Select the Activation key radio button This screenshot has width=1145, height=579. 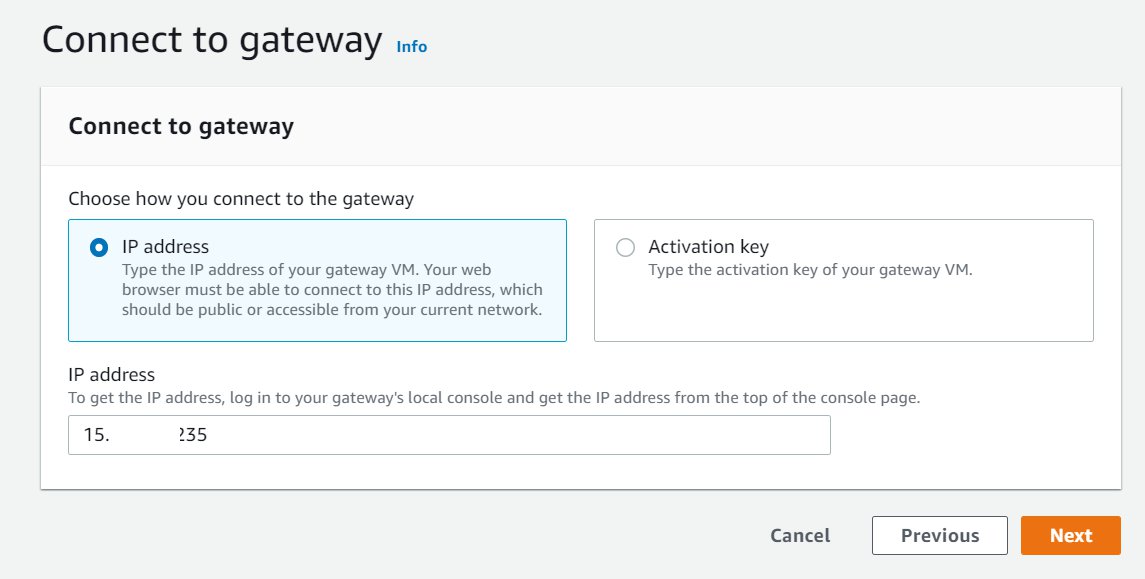[625, 248]
